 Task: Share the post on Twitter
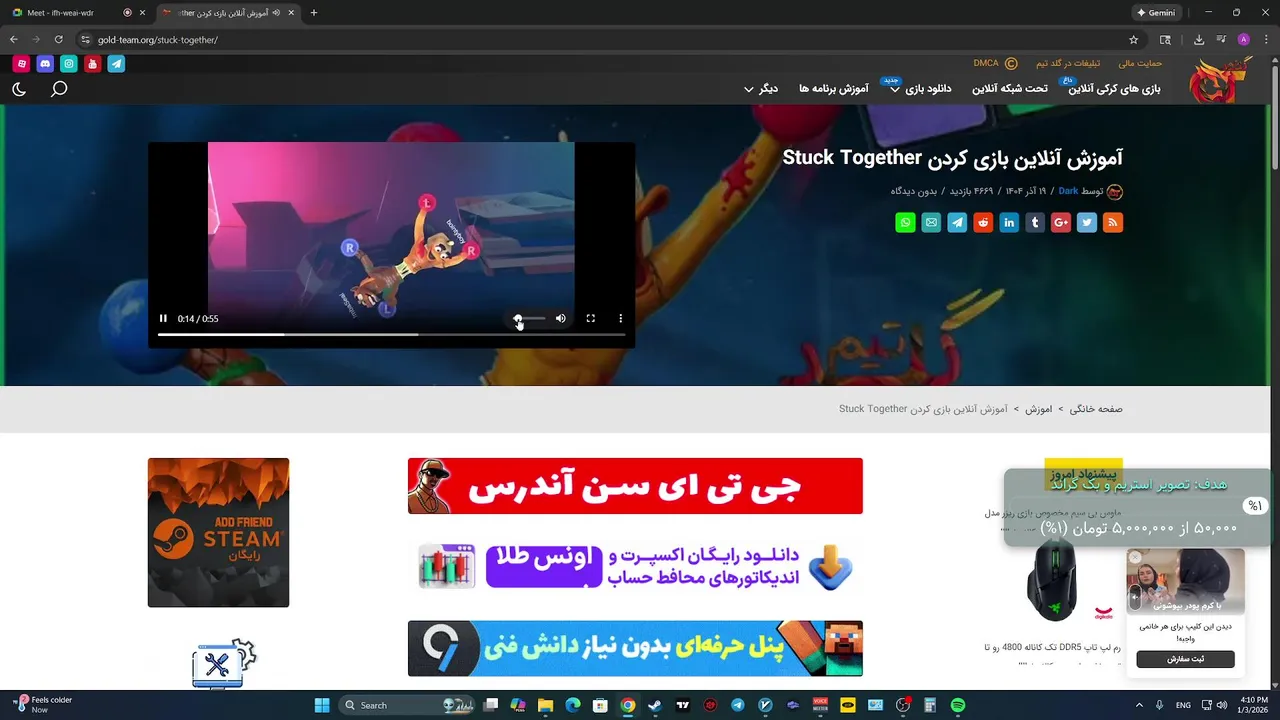1087,223
